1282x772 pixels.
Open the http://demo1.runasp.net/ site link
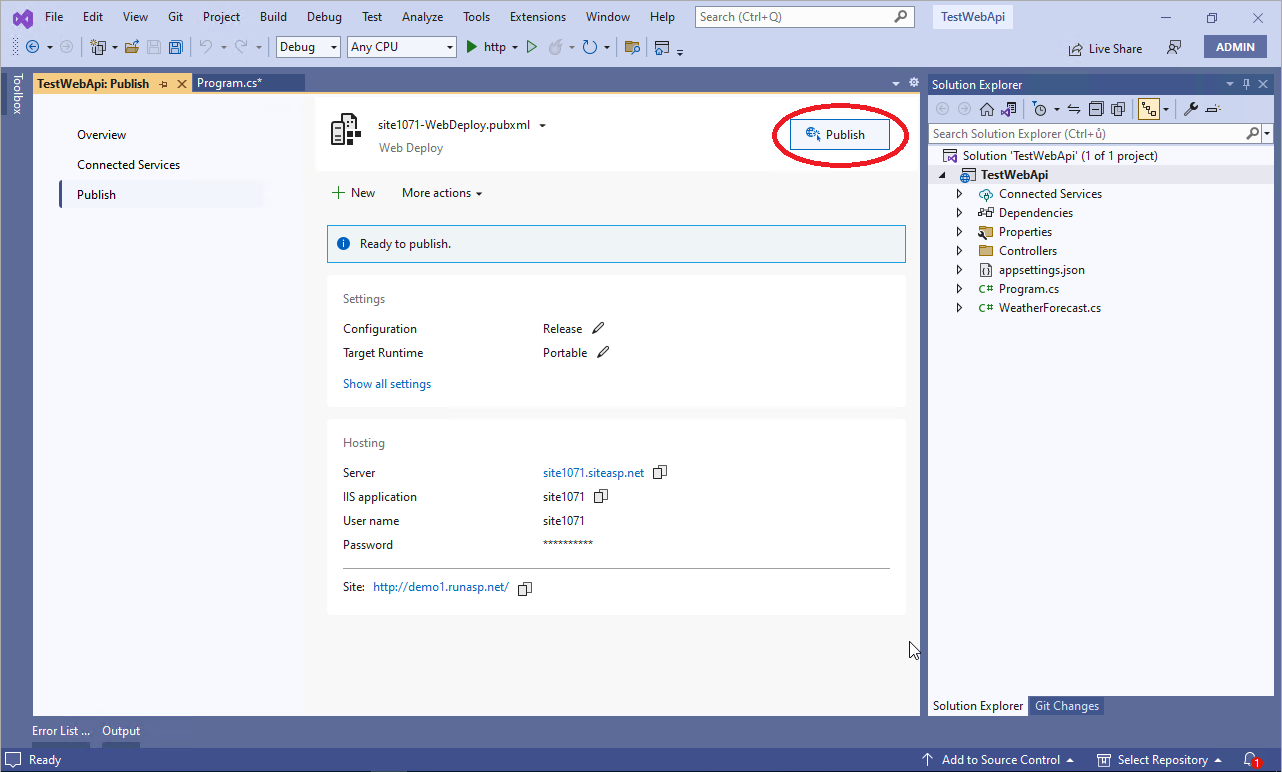[441, 588]
